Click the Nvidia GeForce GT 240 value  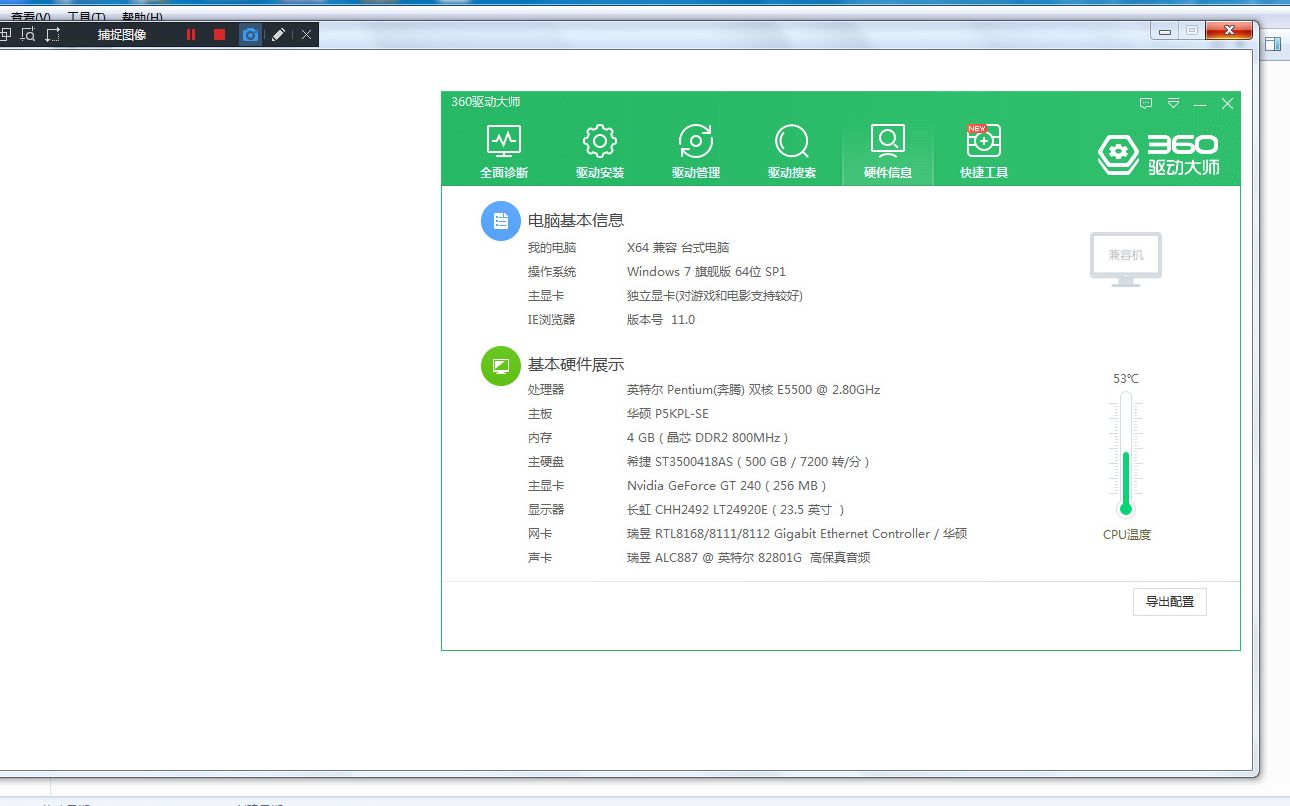point(727,486)
